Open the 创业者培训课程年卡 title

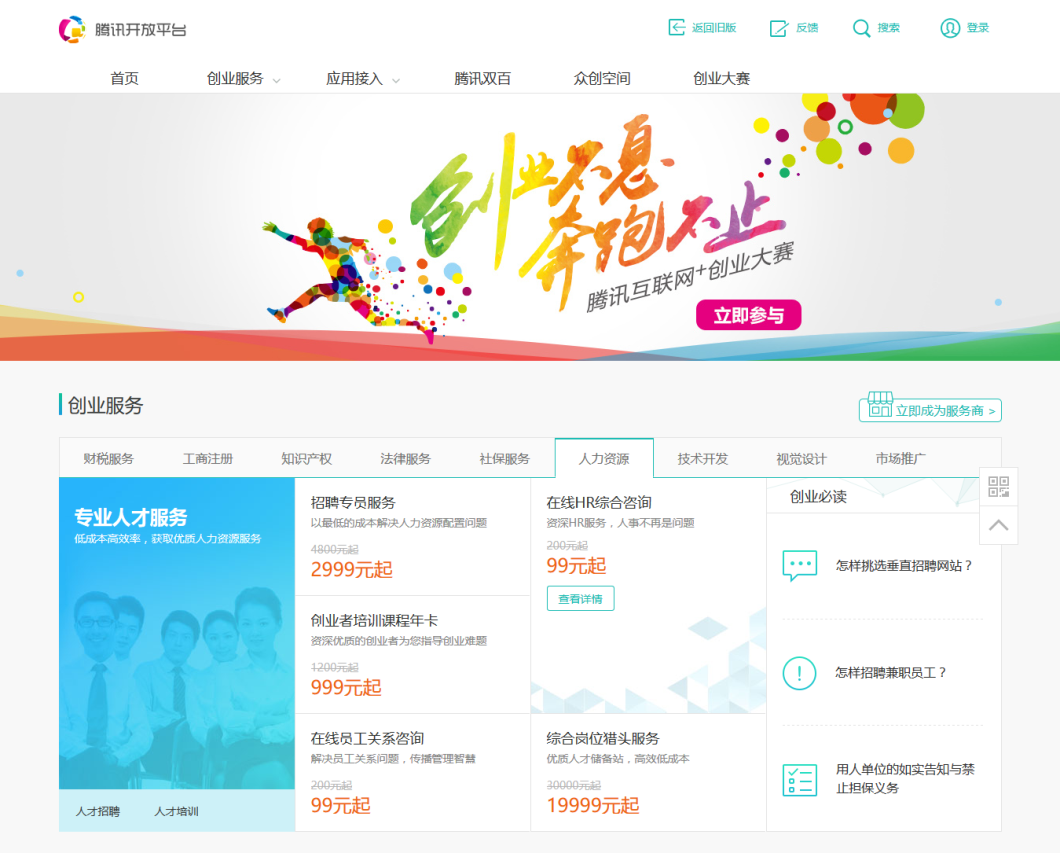point(374,620)
